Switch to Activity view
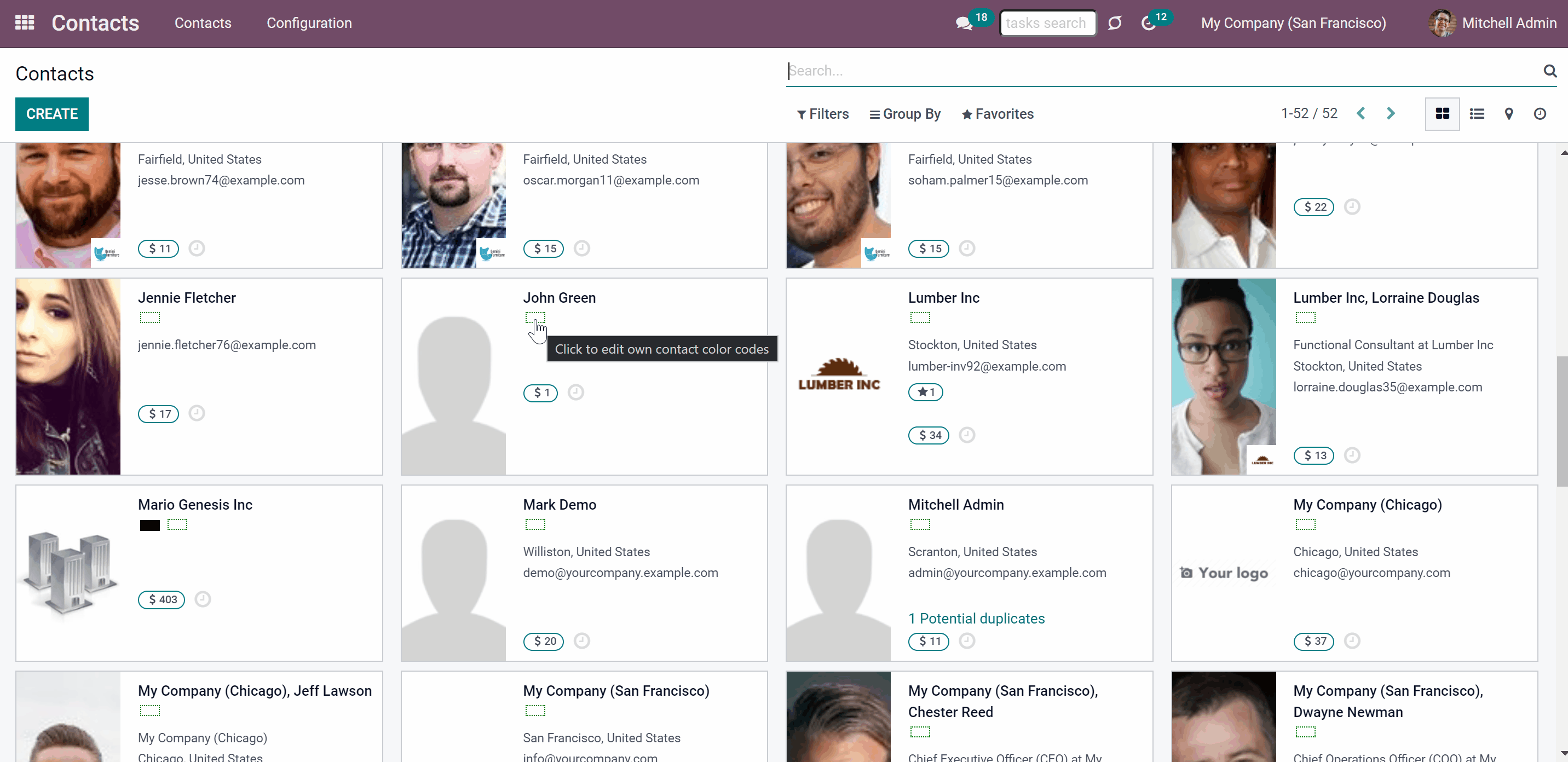 [1540, 114]
